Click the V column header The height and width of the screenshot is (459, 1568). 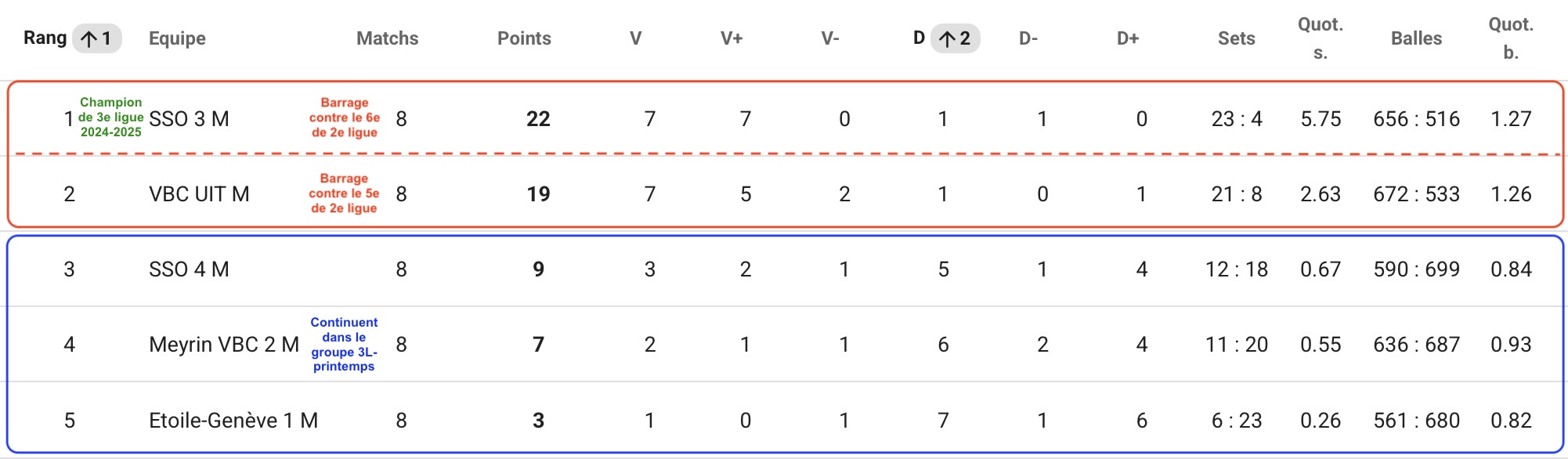click(636, 38)
